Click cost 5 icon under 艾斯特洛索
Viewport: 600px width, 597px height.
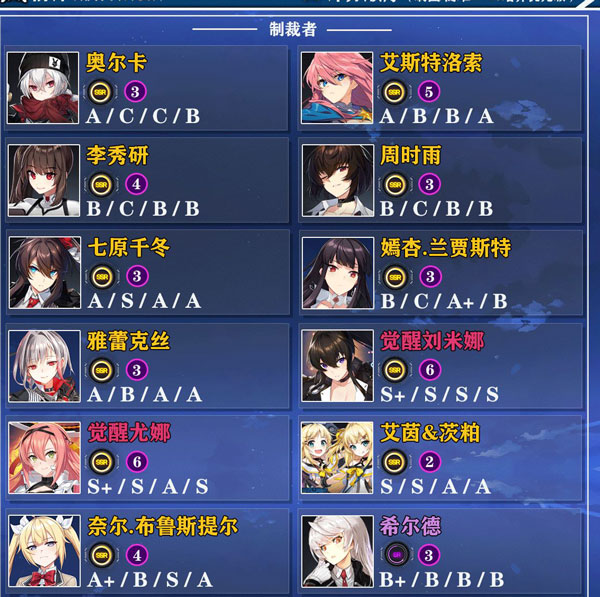tap(429, 92)
